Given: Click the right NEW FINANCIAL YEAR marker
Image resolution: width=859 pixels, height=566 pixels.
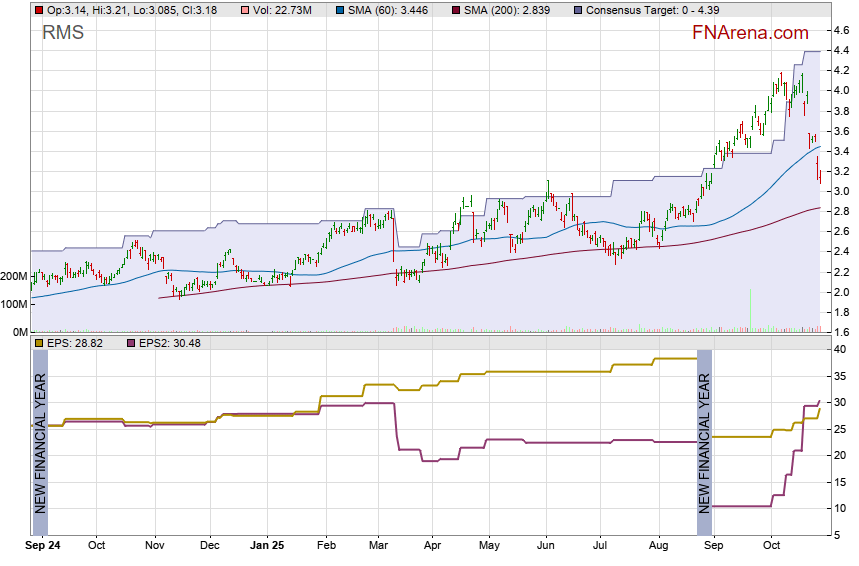Looking at the screenshot, I should [x=704, y=441].
